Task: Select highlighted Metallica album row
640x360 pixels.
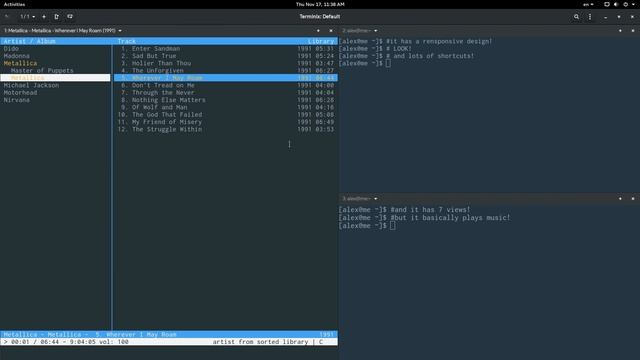Action: [56, 78]
